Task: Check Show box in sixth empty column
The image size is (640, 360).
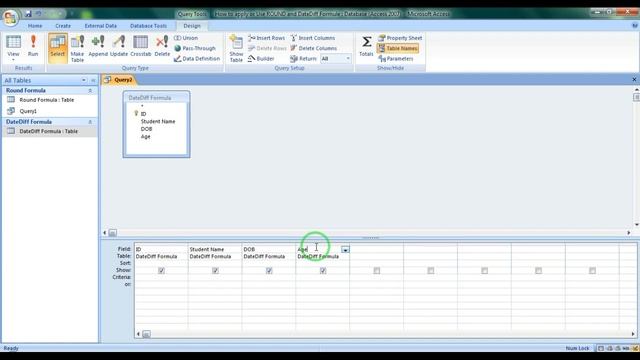Action: click(x=431, y=271)
